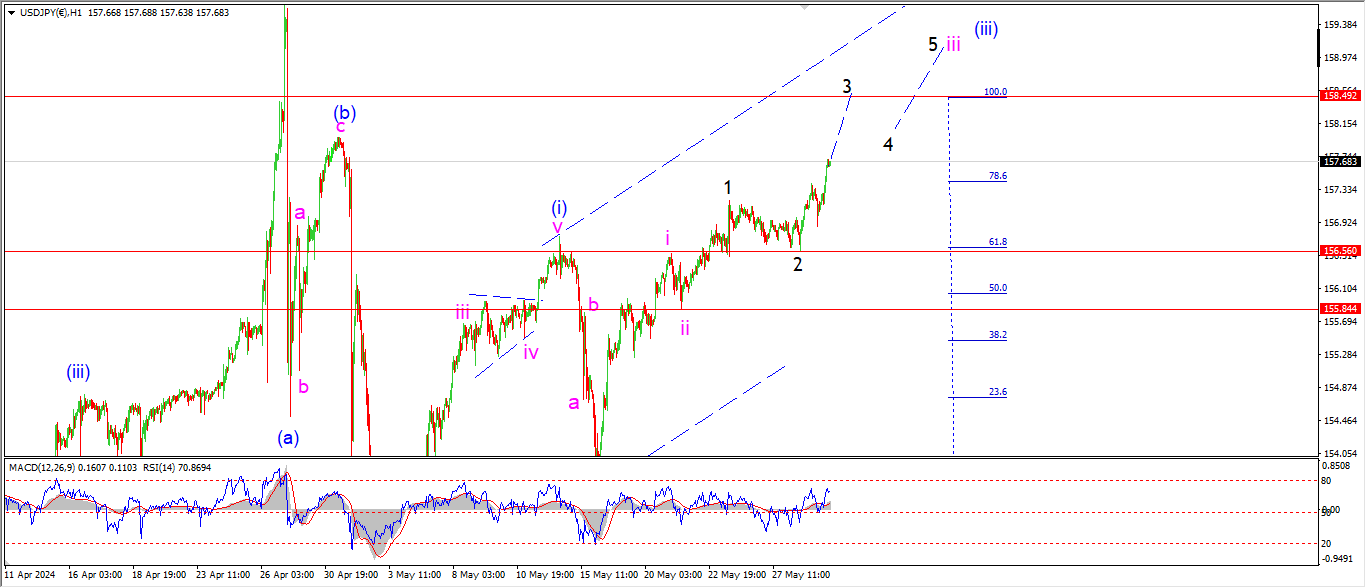Select the red 156.560 price level tag
The image size is (1366, 588).
pos(1339,251)
